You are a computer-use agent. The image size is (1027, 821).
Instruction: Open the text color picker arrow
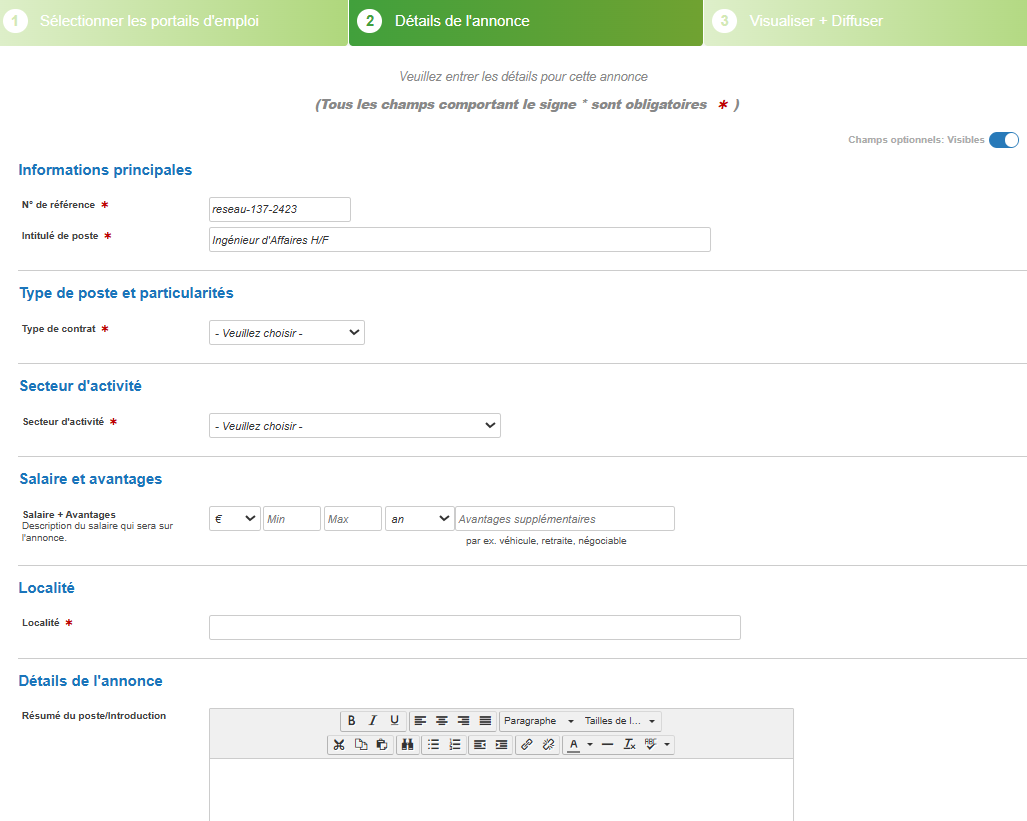pos(590,745)
